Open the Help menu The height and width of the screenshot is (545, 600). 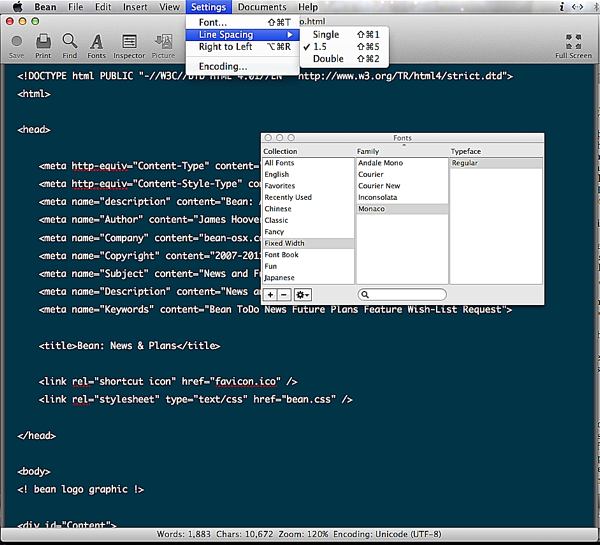tap(308, 7)
